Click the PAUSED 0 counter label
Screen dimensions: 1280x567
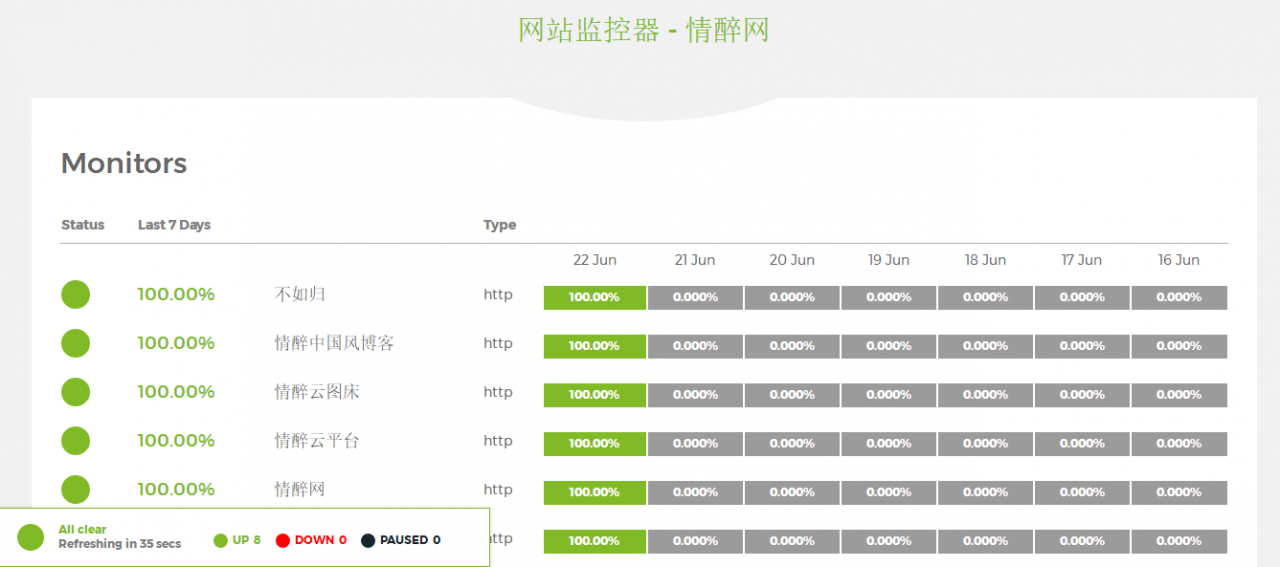[x=410, y=540]
